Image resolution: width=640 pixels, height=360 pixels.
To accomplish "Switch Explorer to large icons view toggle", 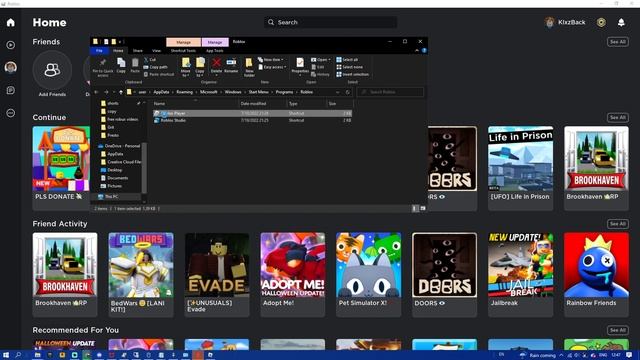I will click(423, 209).
